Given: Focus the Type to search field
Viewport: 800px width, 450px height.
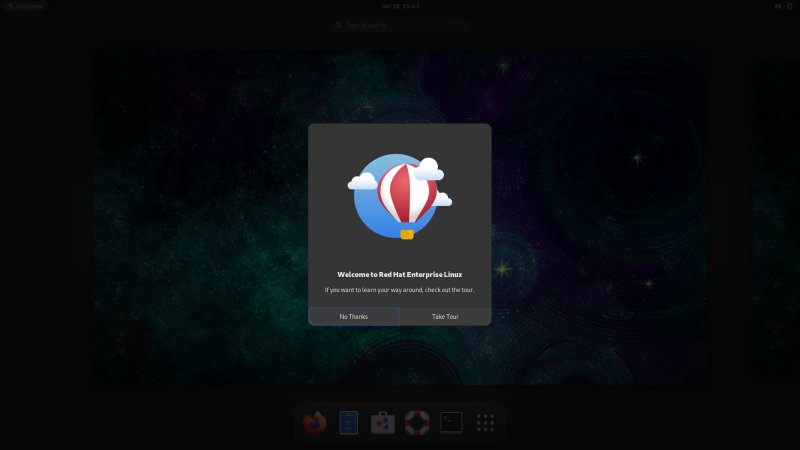Looking at the screenshot, I should tap(400, 25).
